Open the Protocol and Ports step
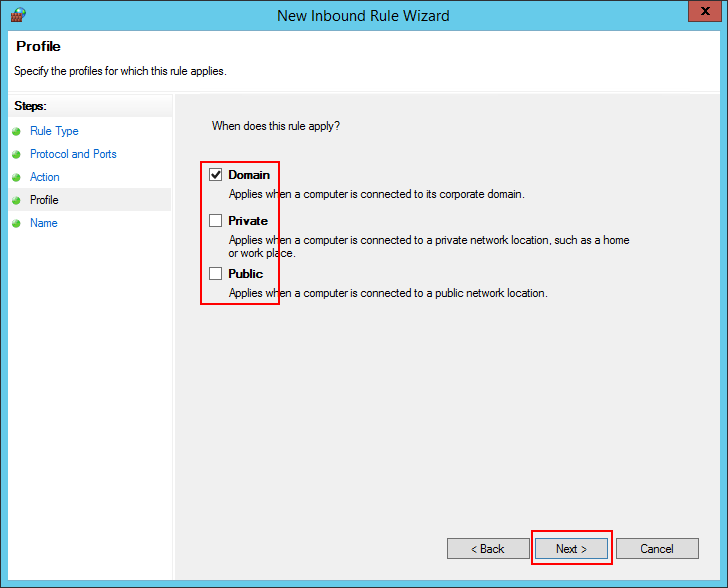The height and width of the screenshot is (588, 728). [x=73, y=154]
